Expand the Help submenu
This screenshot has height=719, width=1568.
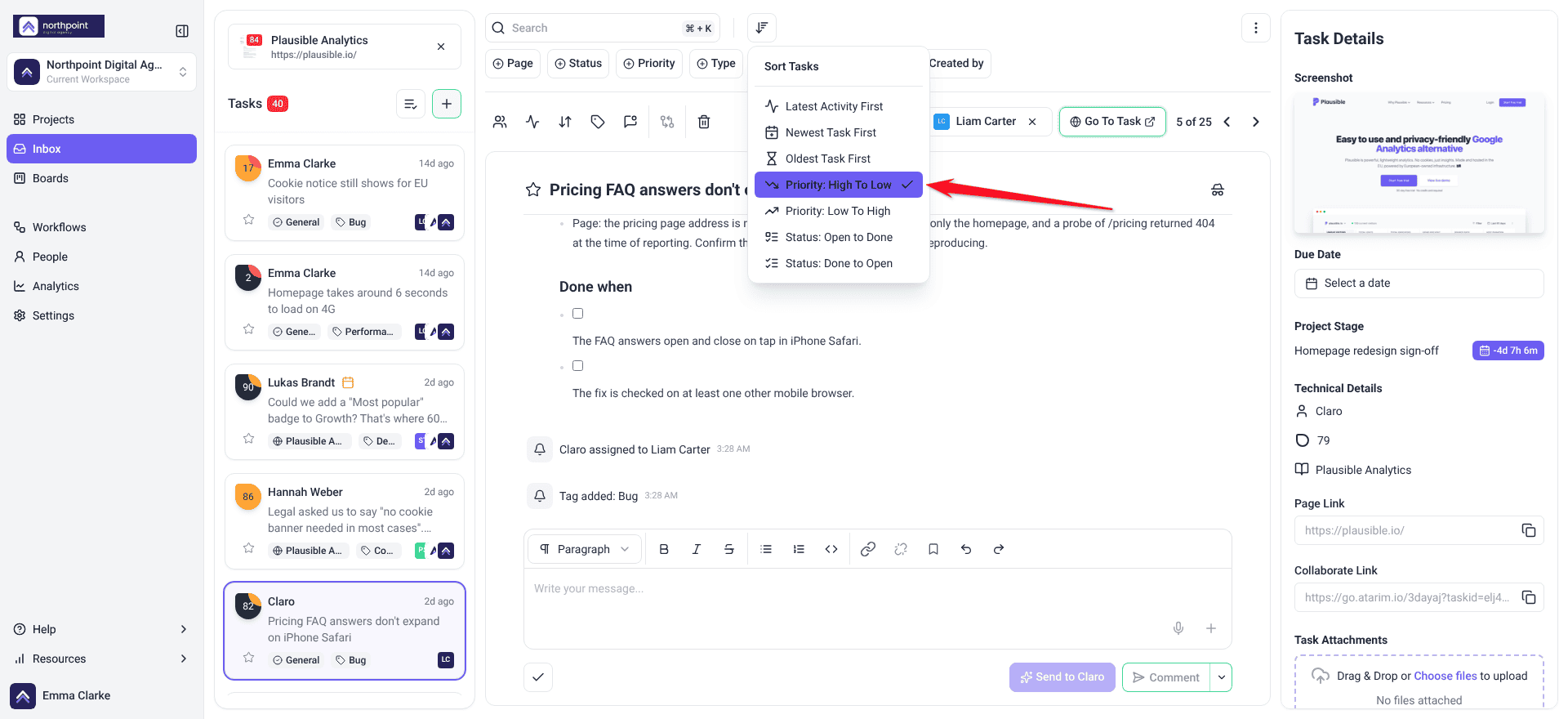click(x=183, y=629)
